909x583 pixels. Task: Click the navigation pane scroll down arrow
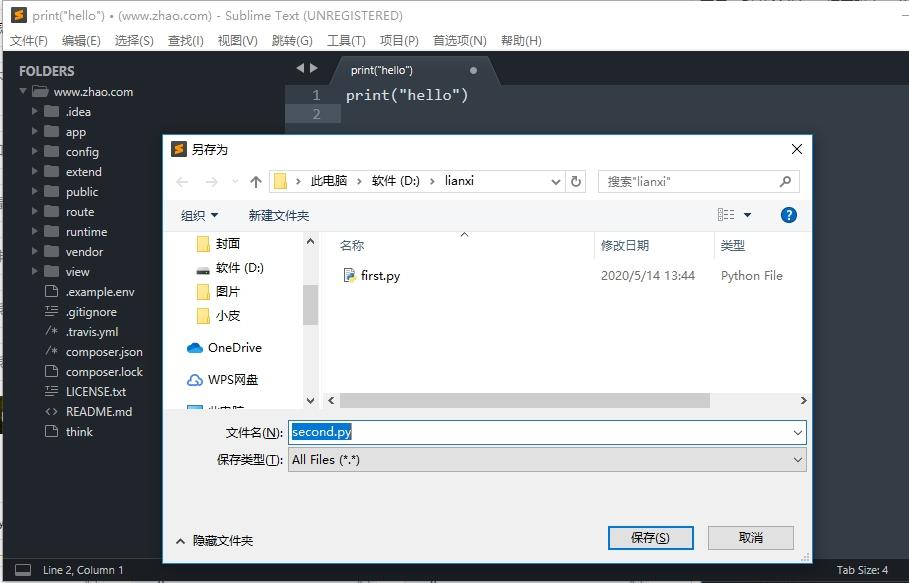pos(310,400)
